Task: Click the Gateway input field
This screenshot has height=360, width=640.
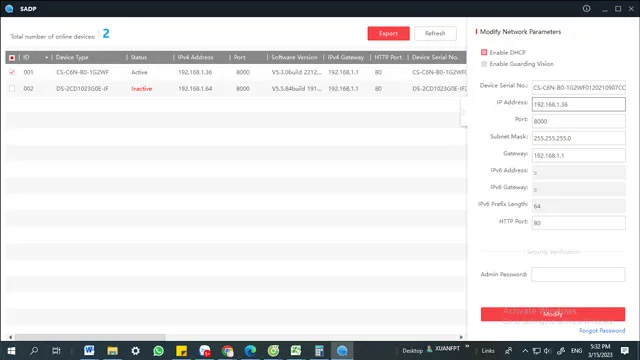Action: (x=578, y=156)
